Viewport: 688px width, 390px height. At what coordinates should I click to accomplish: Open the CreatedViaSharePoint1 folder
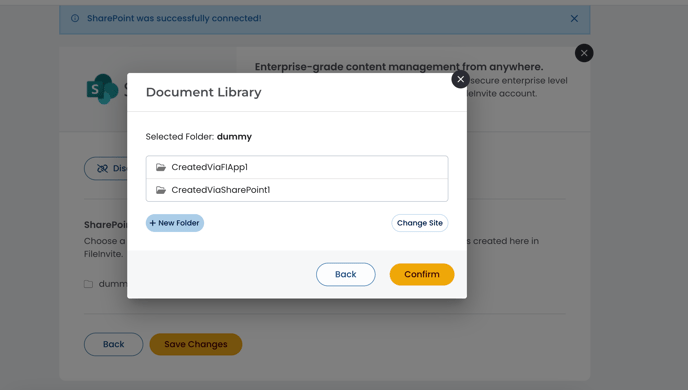[x=297, y=190]
